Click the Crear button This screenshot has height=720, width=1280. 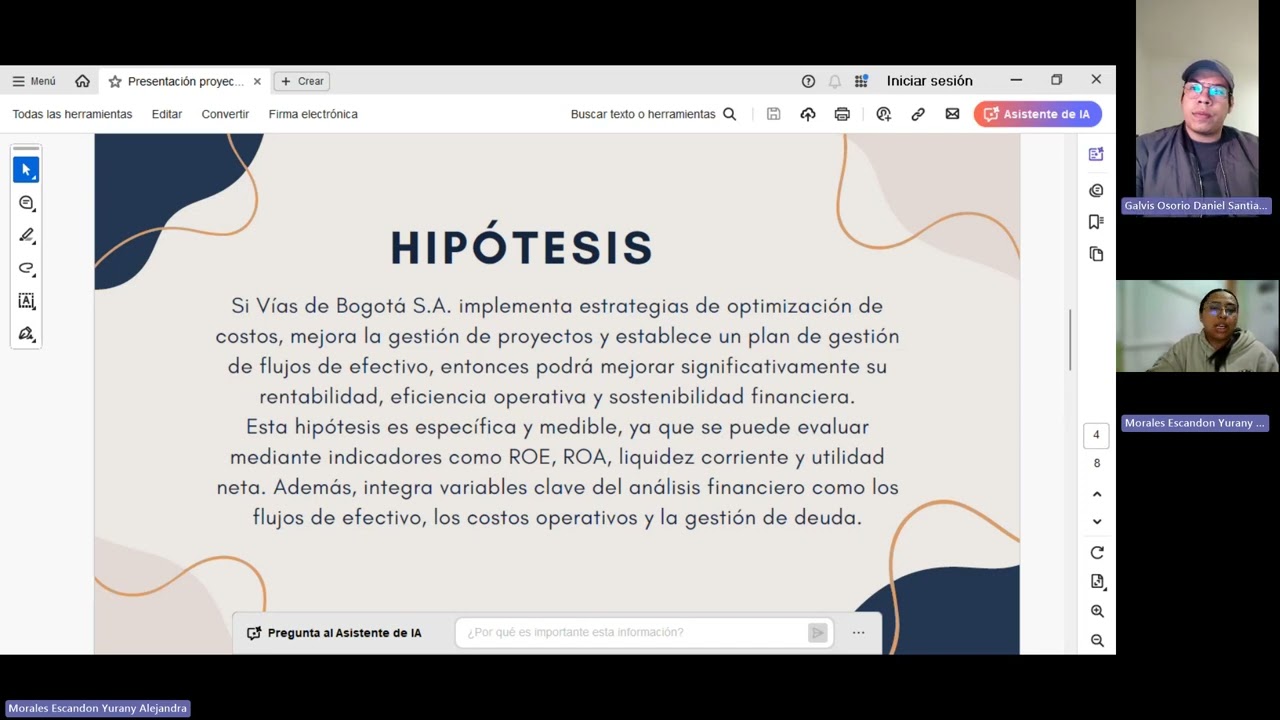302,81
